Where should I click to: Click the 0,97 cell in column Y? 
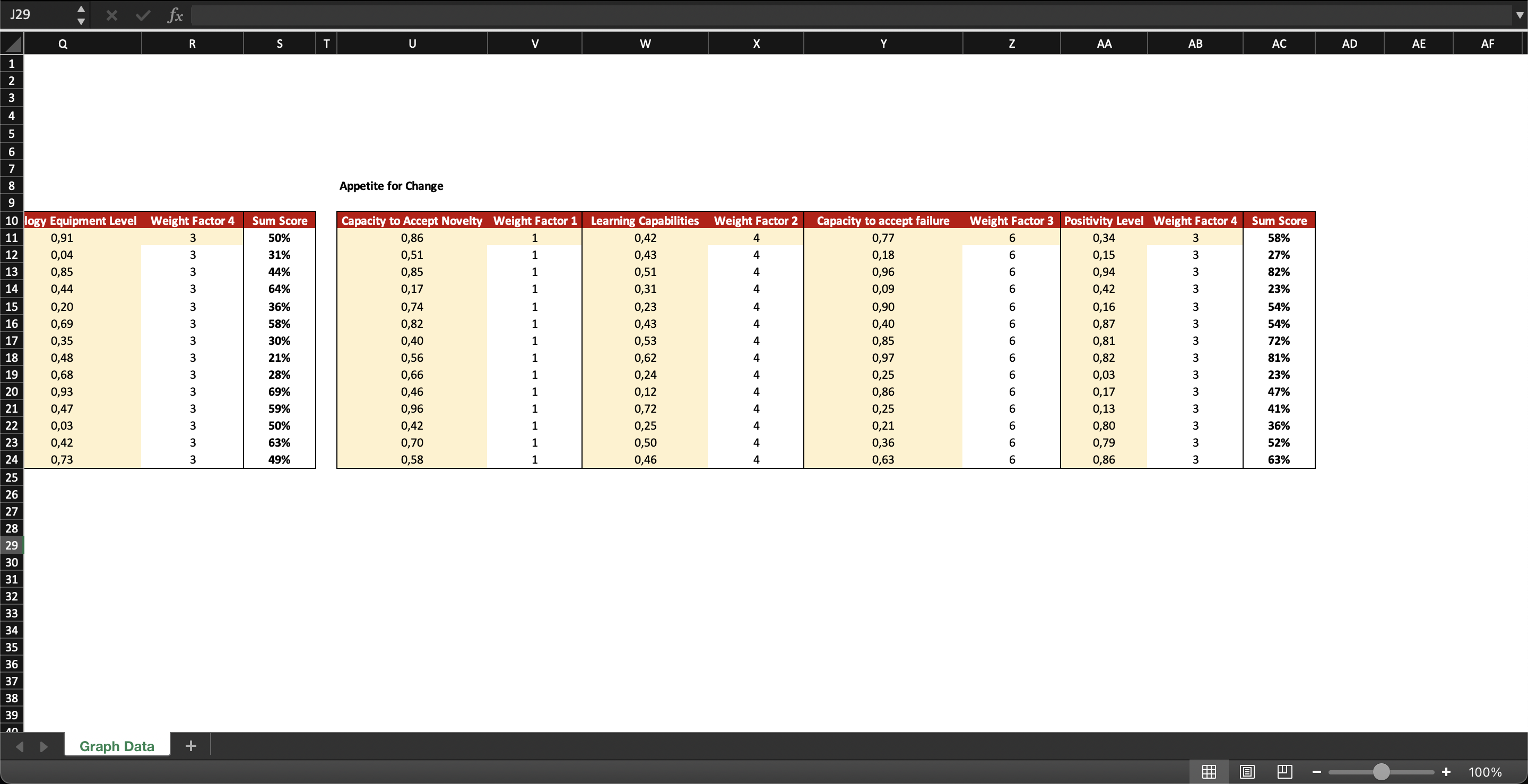tap(883, 358)
